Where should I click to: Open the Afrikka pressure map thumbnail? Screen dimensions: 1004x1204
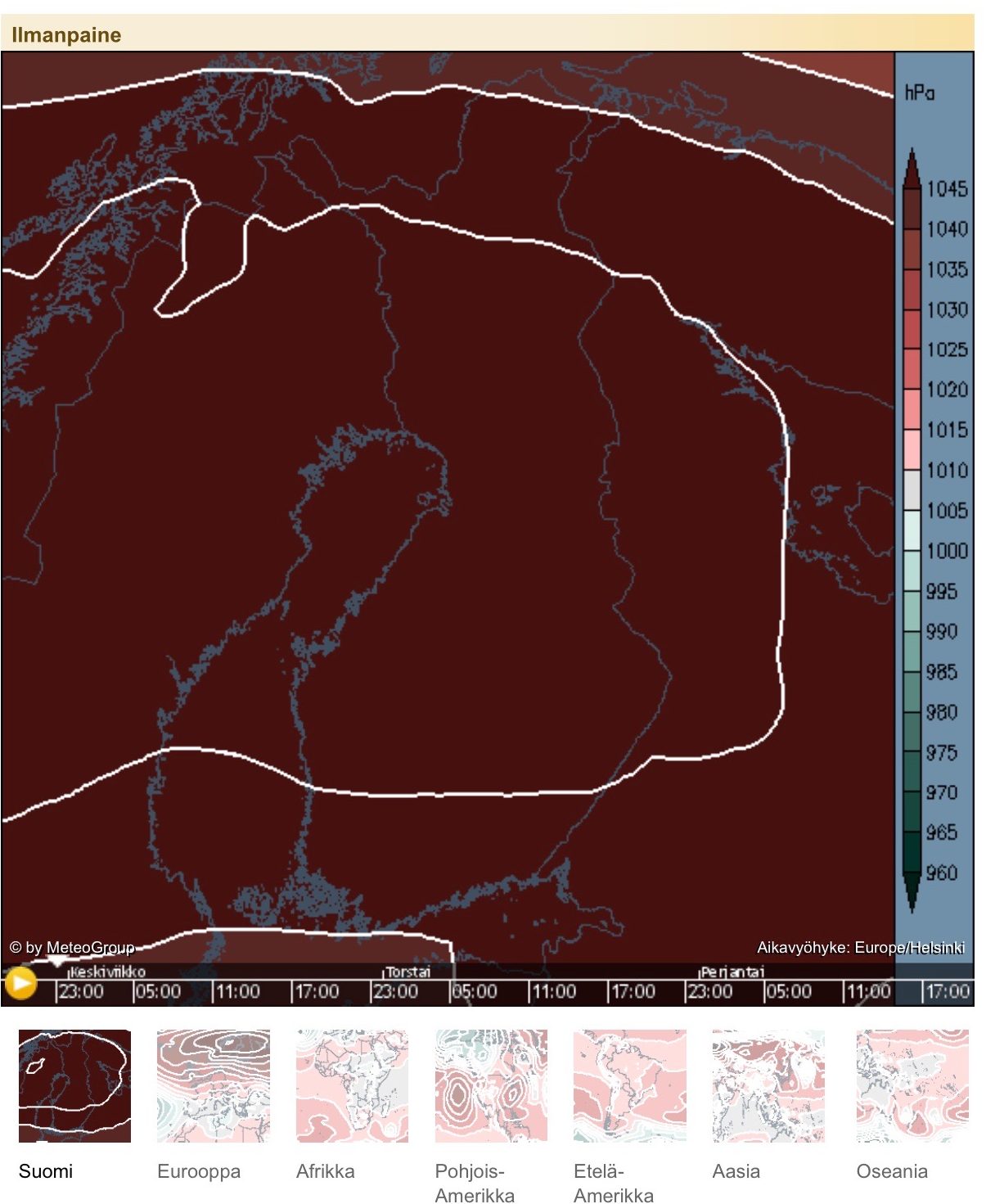(352, 1085)
